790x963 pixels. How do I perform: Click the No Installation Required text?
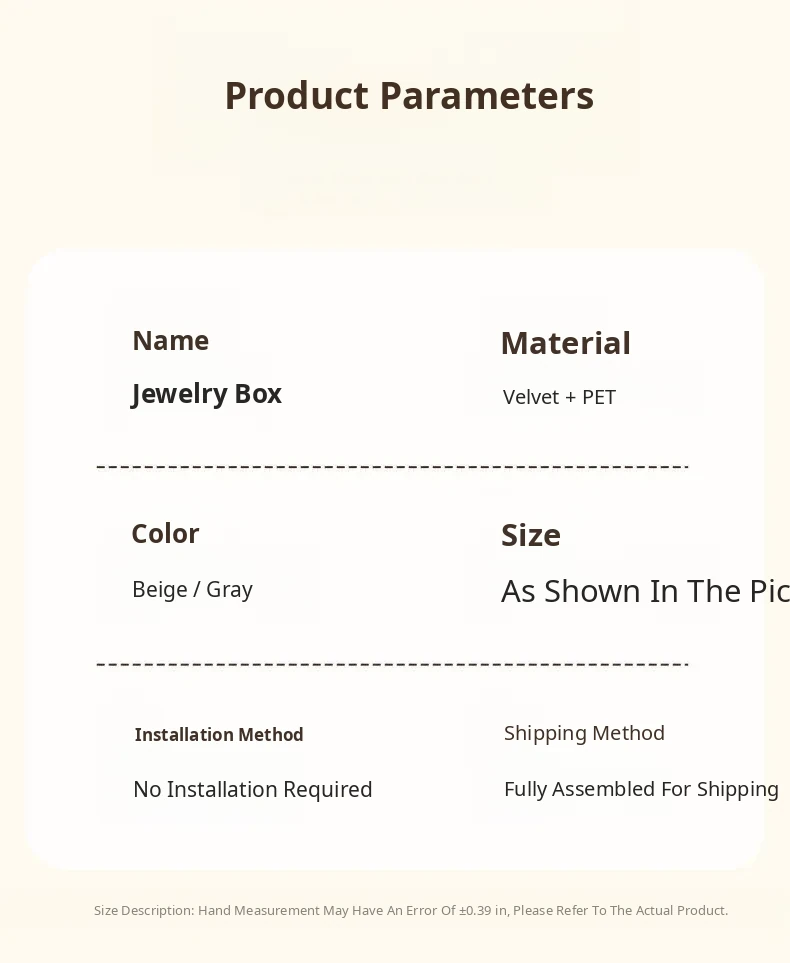click(252, 790)
